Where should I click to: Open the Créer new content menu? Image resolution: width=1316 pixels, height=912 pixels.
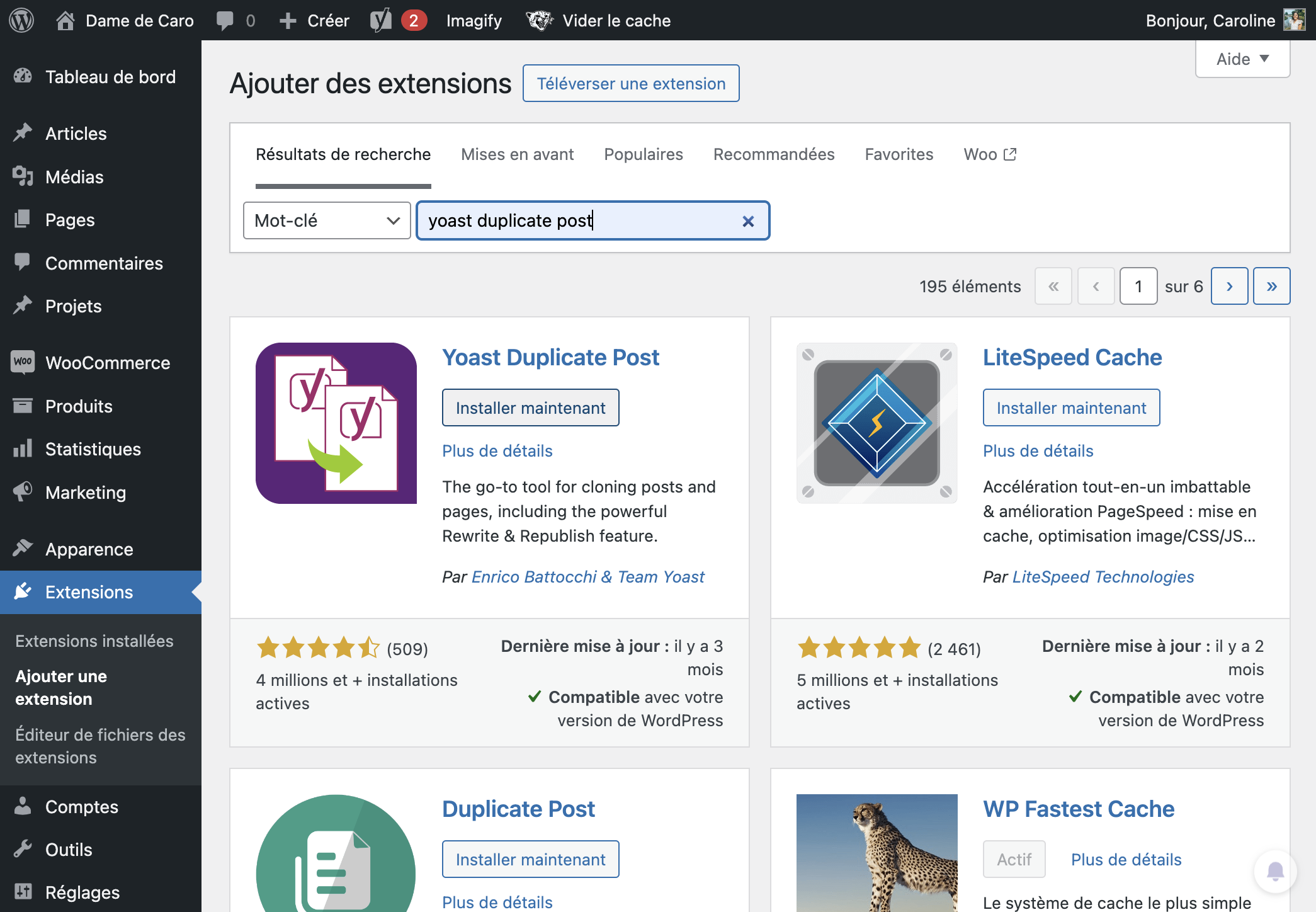(x=314, y=21)
